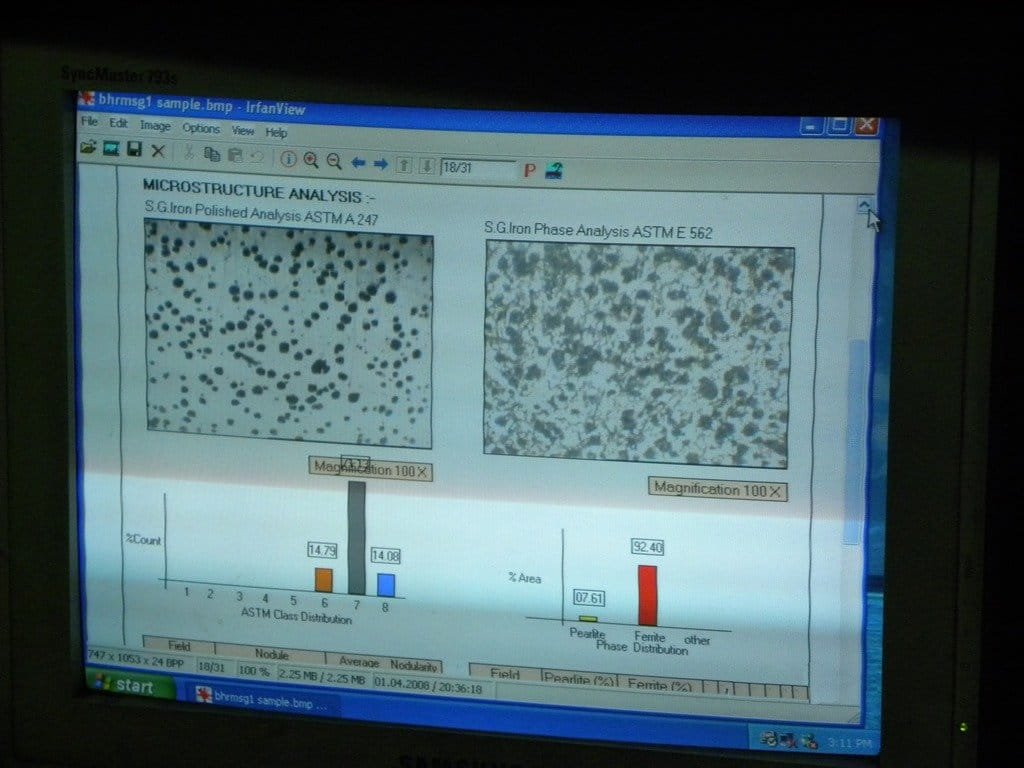The width and height of the screenshot is (1024, 768).
Task: Click the 14.08 value label
Action: click(x=385, y=556)
